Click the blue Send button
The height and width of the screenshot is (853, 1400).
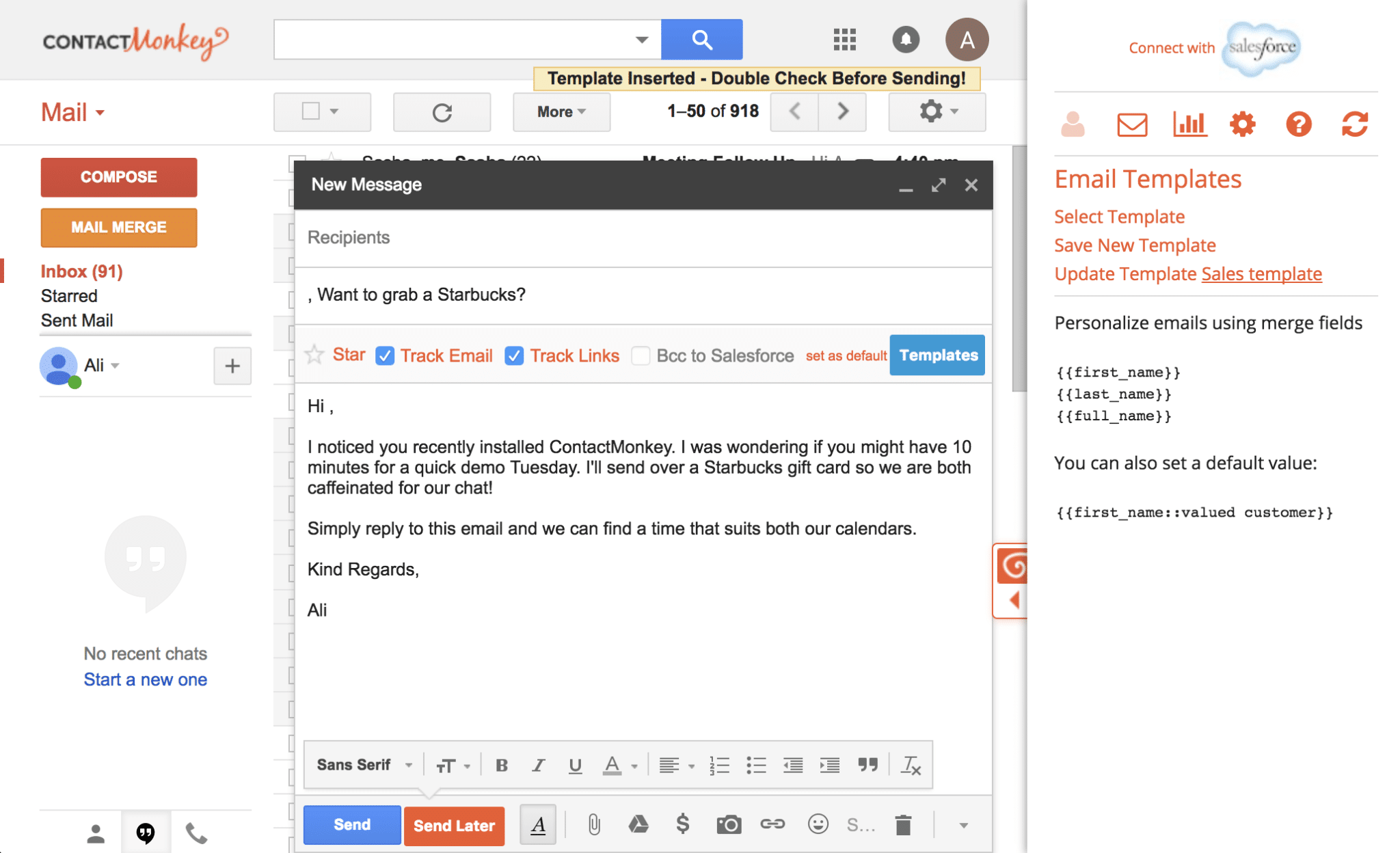coord(352,825)
